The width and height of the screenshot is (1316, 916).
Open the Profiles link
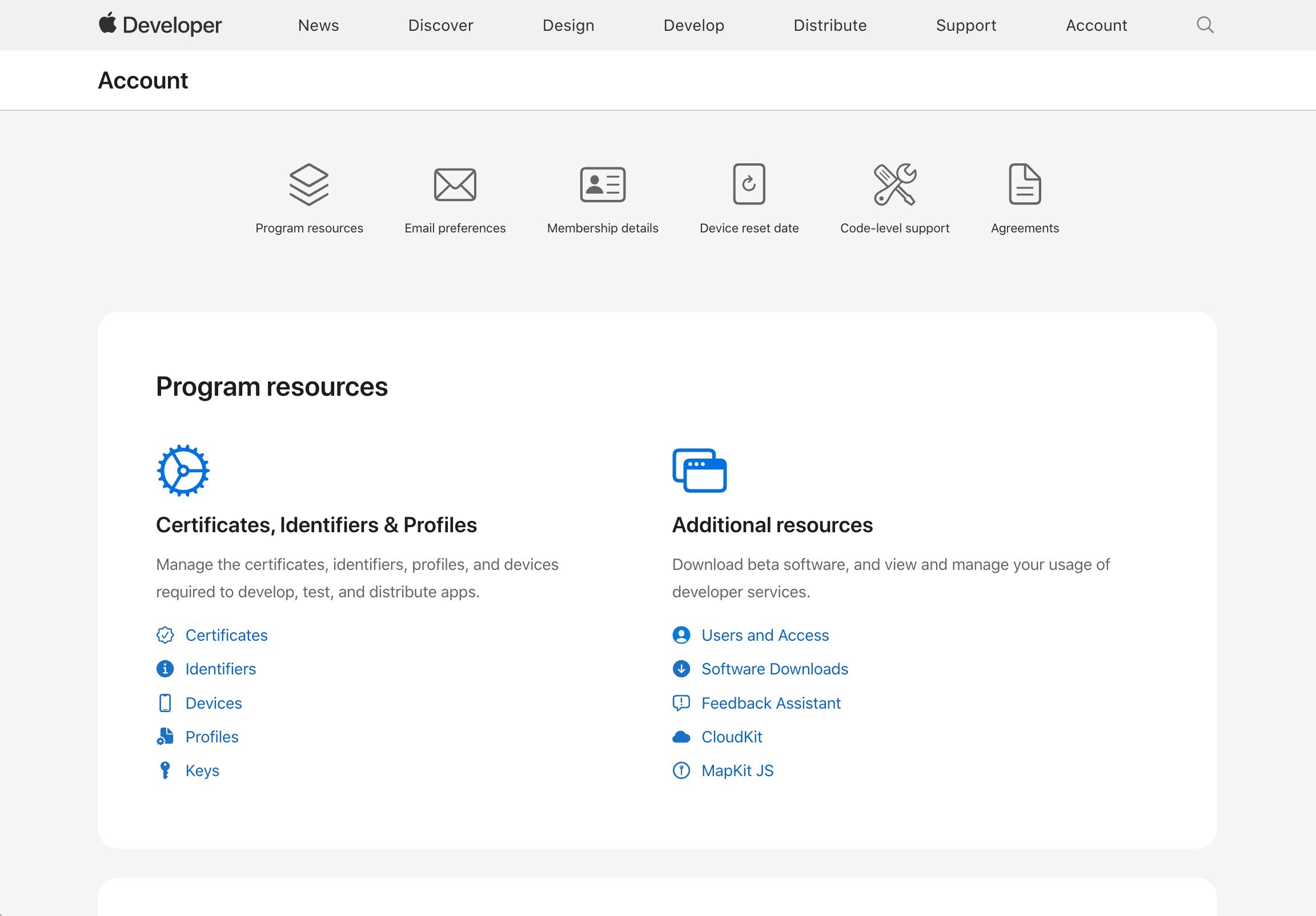tap(212, 737)
